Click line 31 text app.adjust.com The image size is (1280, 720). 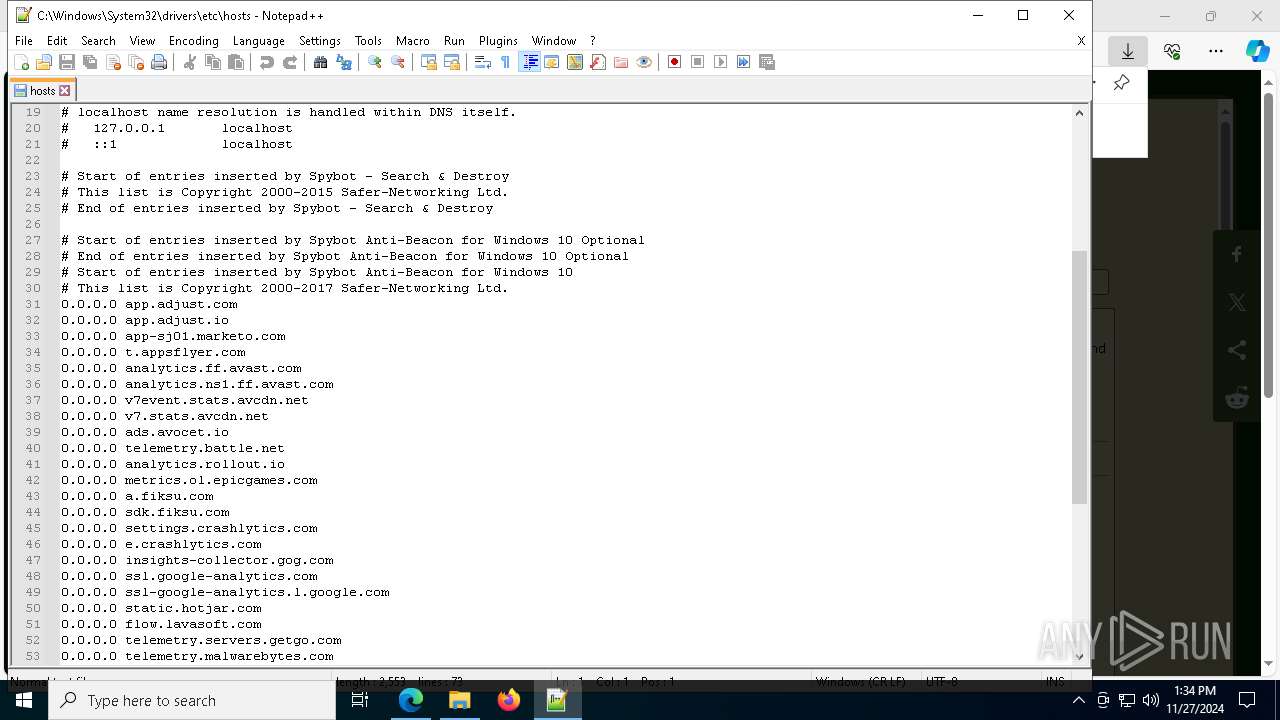point(181,304)
